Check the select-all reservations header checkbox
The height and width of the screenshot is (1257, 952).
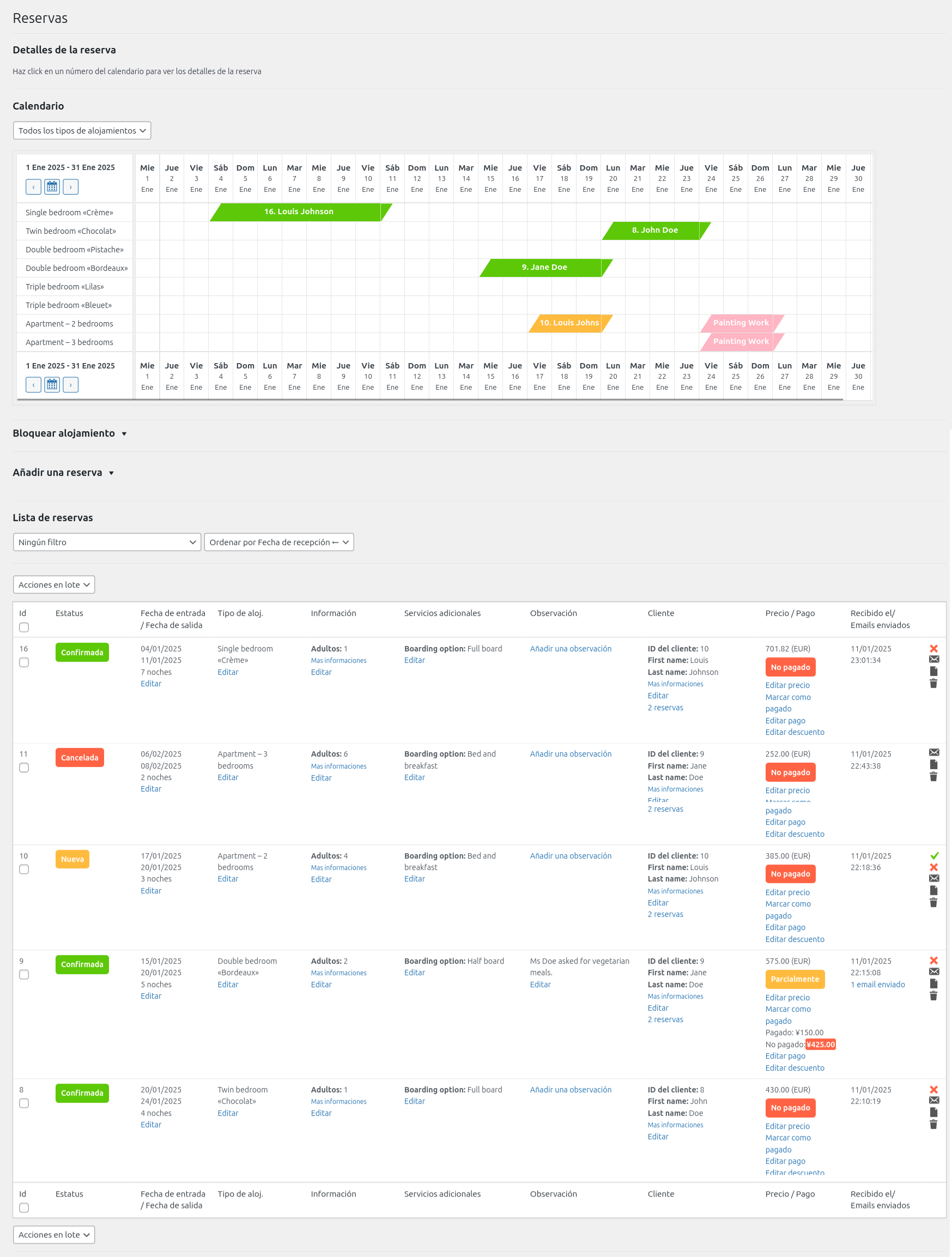[x=24, y=627]
